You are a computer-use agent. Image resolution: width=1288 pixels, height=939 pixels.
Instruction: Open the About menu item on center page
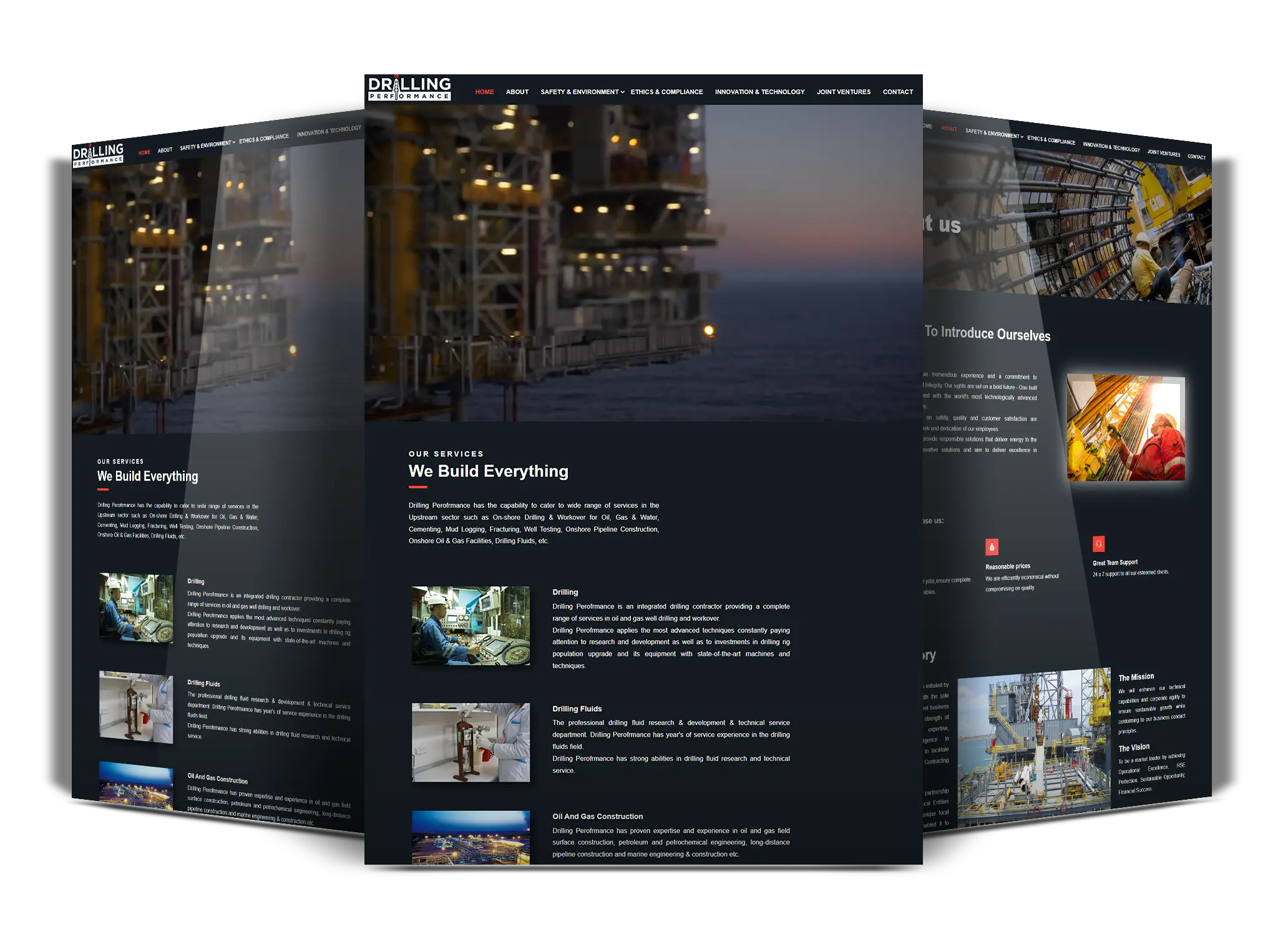517,92
